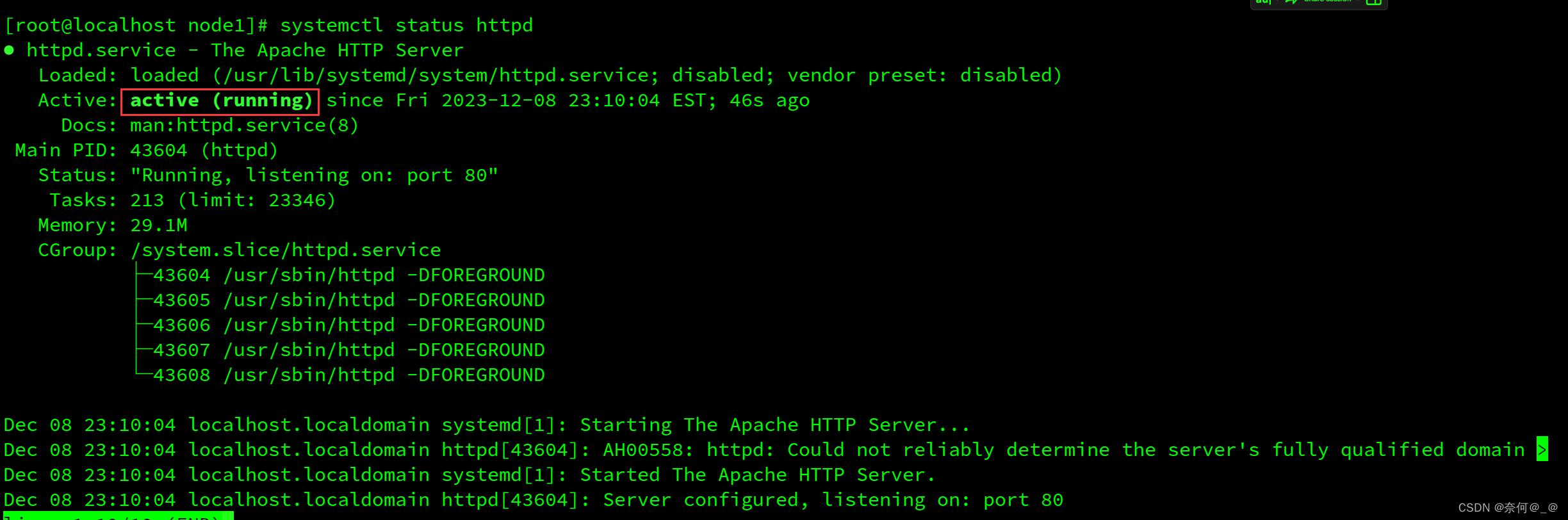1568x520 pixels.
Task: Click the [root@localhost node1]# prompt
Action: pos(136,26)
